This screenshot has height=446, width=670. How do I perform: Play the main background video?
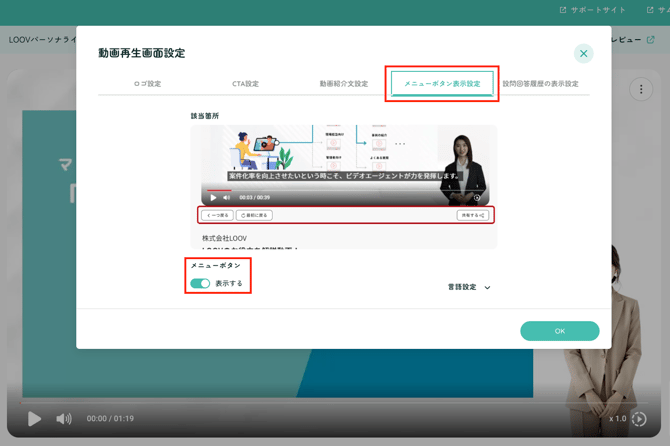35,419
